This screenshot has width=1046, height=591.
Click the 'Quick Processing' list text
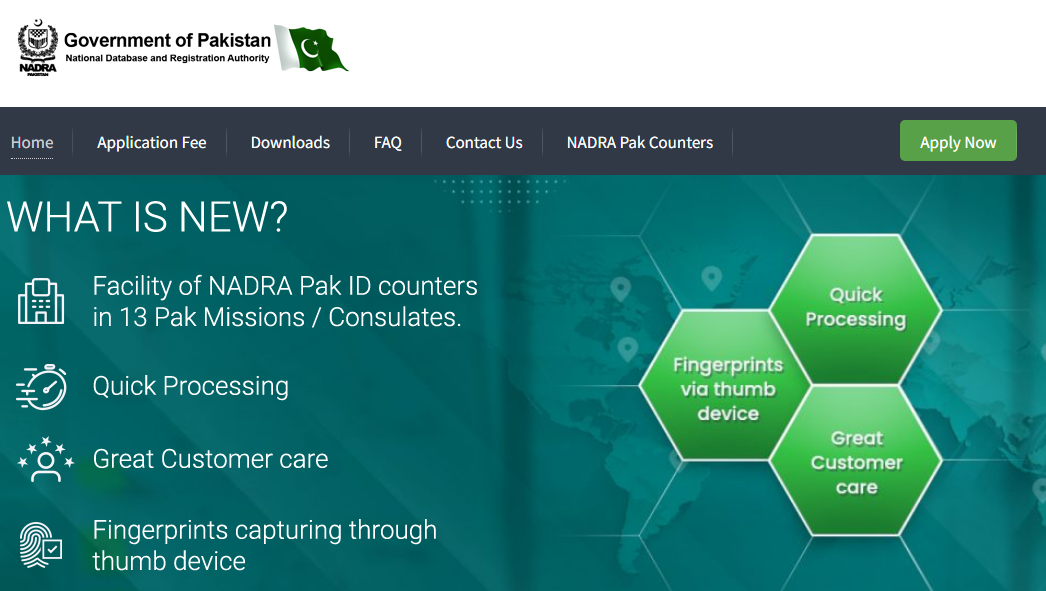click(191, 386)
